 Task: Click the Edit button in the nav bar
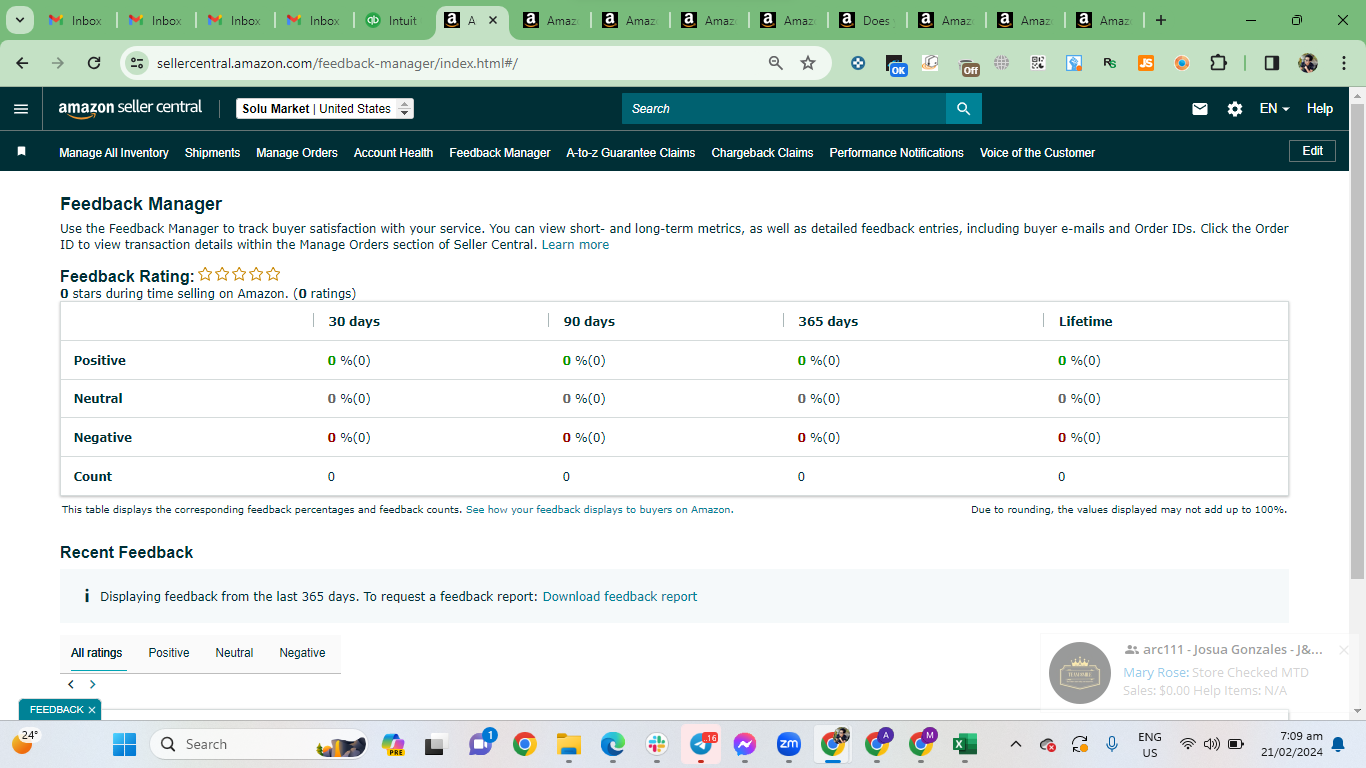click(1313, 151)
